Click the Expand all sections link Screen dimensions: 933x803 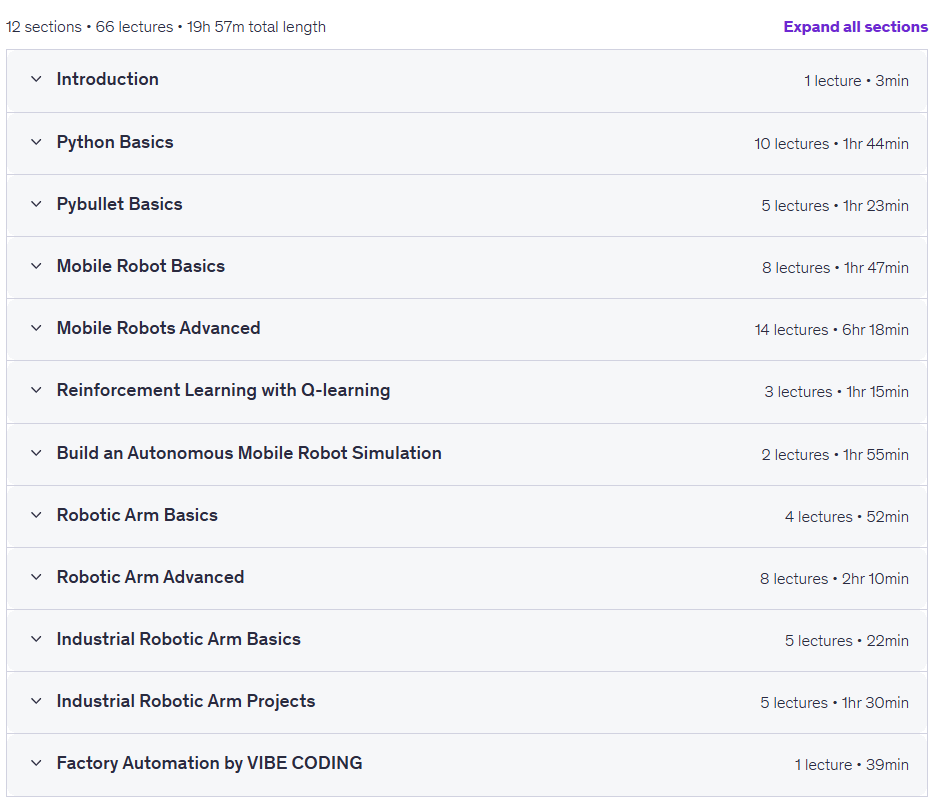856,27
